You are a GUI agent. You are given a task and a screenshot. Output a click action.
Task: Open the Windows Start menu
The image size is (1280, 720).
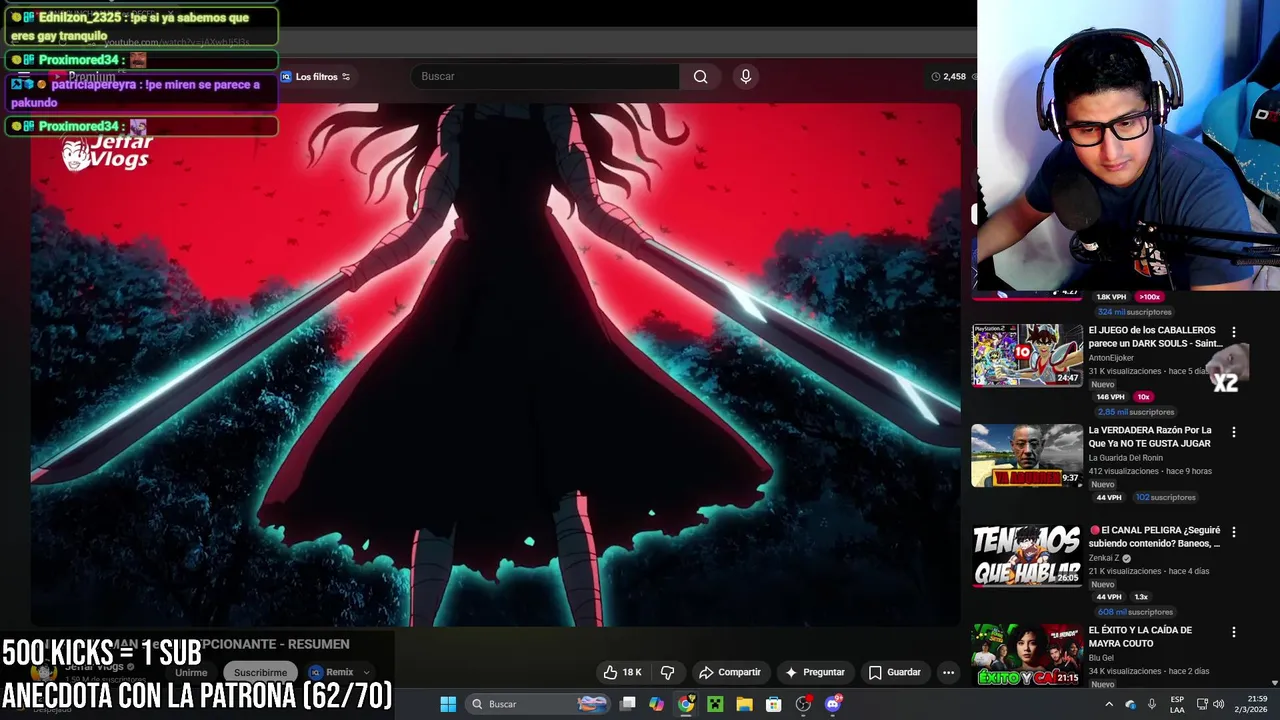pos(448,704)
